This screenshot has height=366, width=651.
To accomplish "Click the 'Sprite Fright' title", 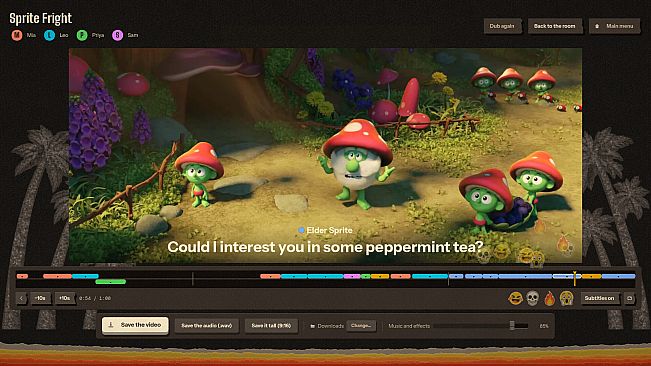I will click(41, 18).
